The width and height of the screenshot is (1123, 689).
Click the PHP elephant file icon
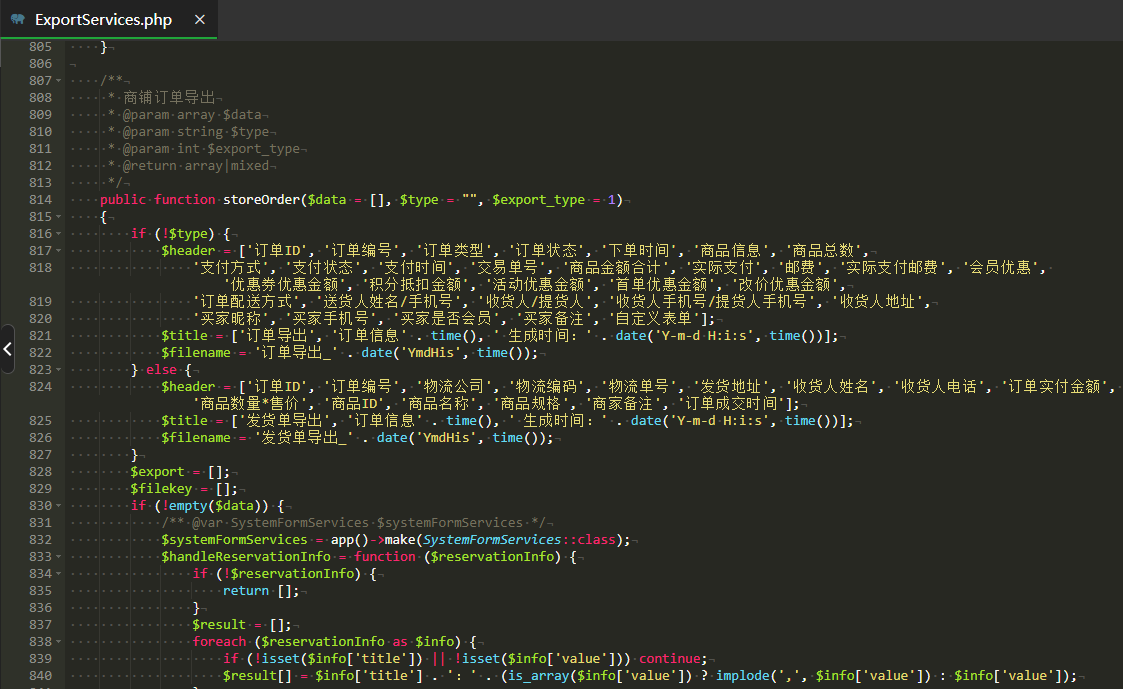click(18, 19)
